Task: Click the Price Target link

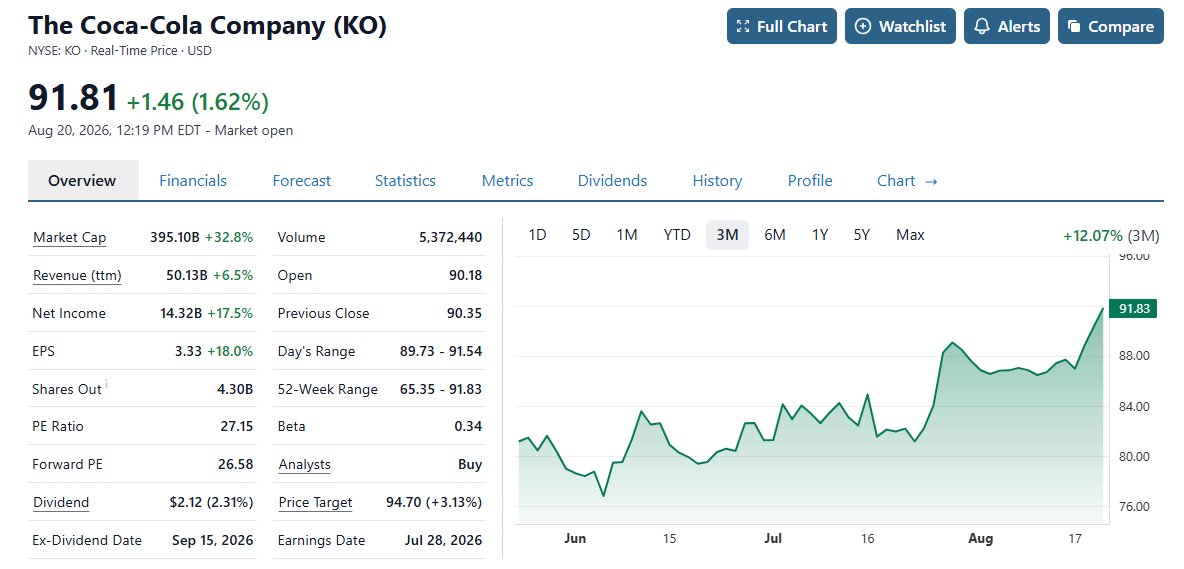Action: coord(315,503)
